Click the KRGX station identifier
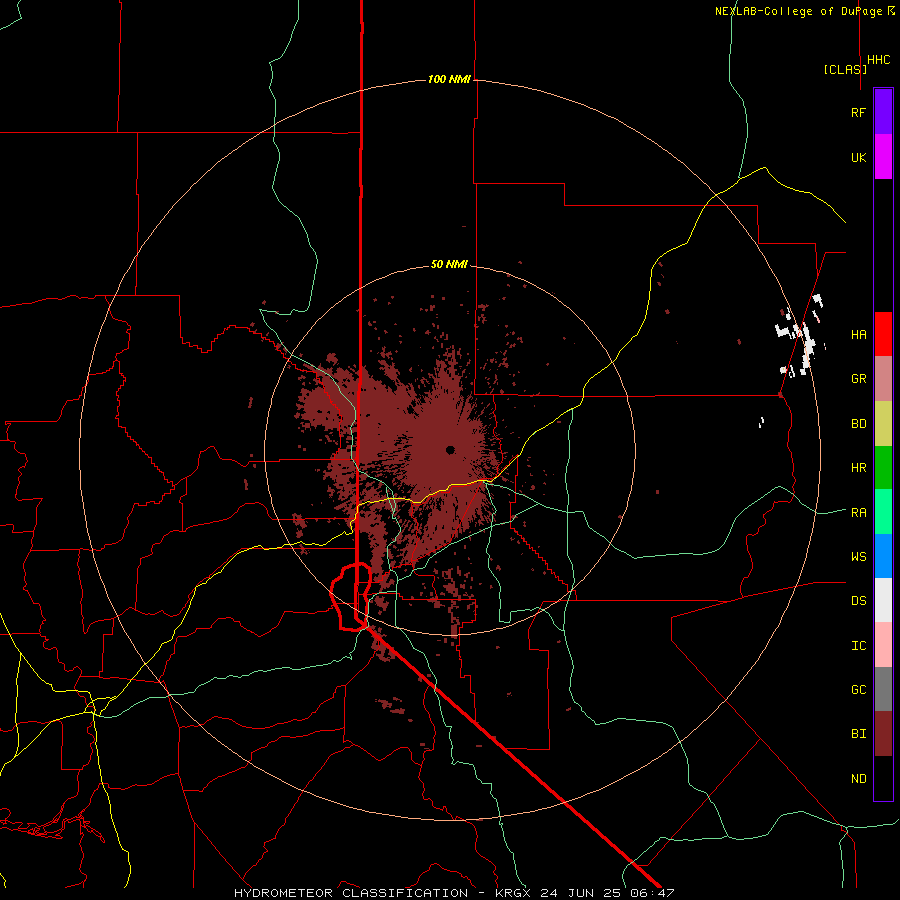The image size is (900, 900). click(x=514, y=893)
